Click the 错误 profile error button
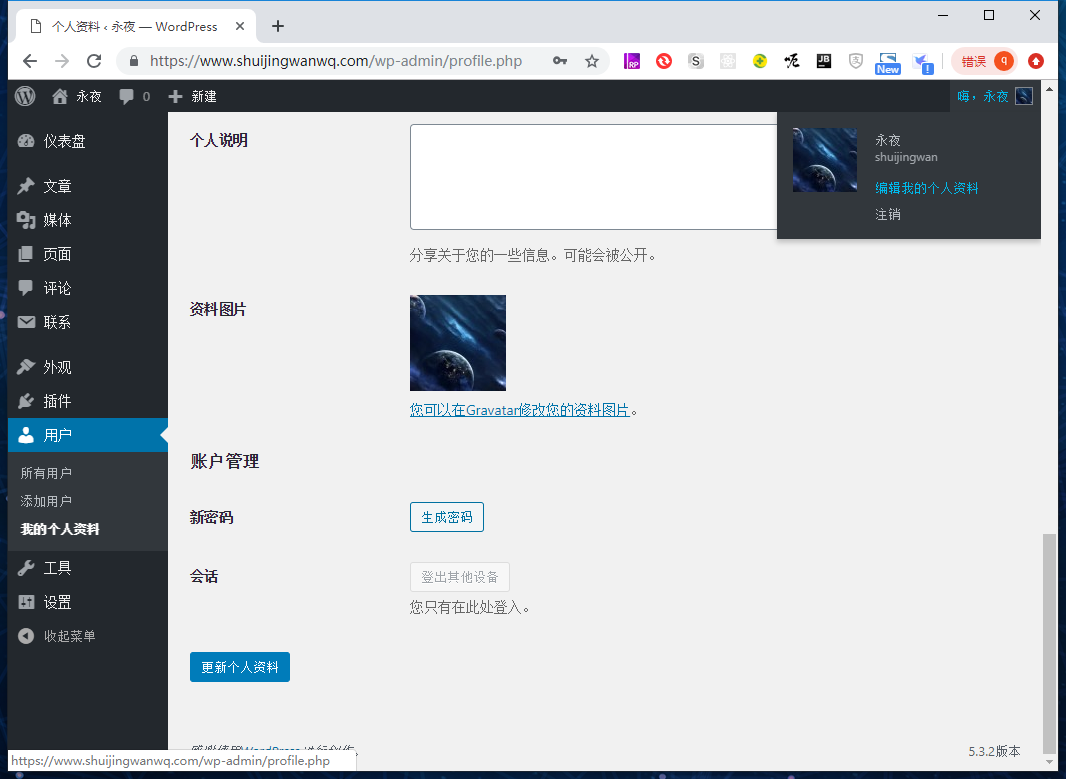This screenshot has width=1066, height=779. [984, 61]
